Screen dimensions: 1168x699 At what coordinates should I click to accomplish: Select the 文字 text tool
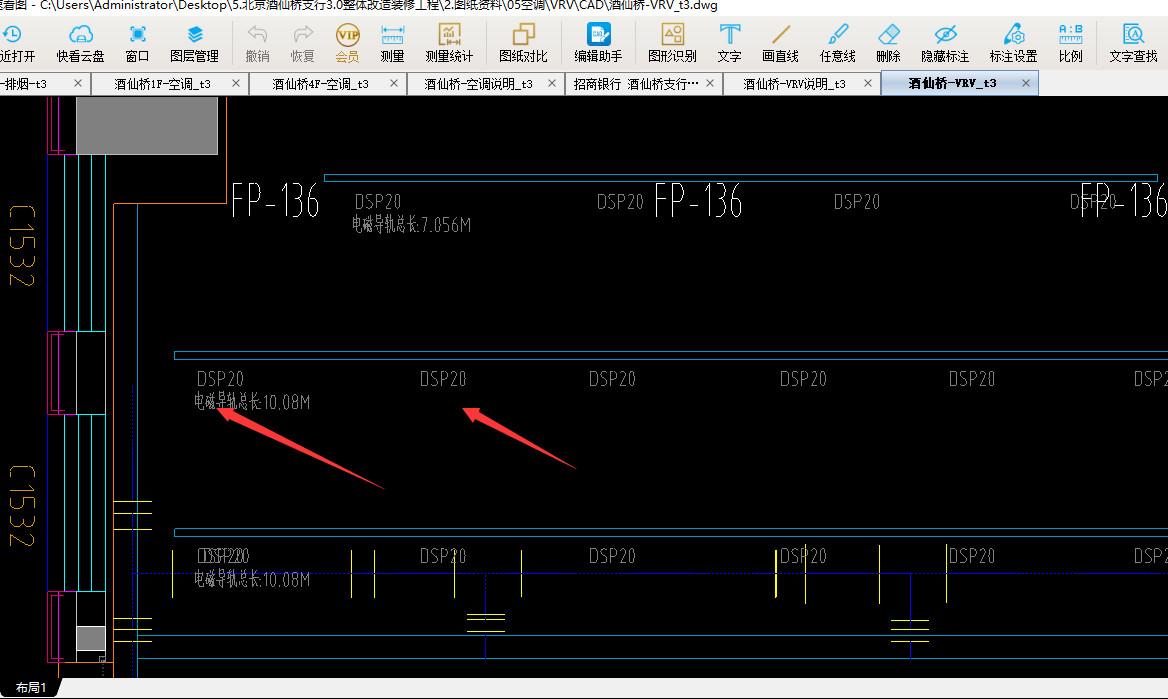tap(729, 43)
